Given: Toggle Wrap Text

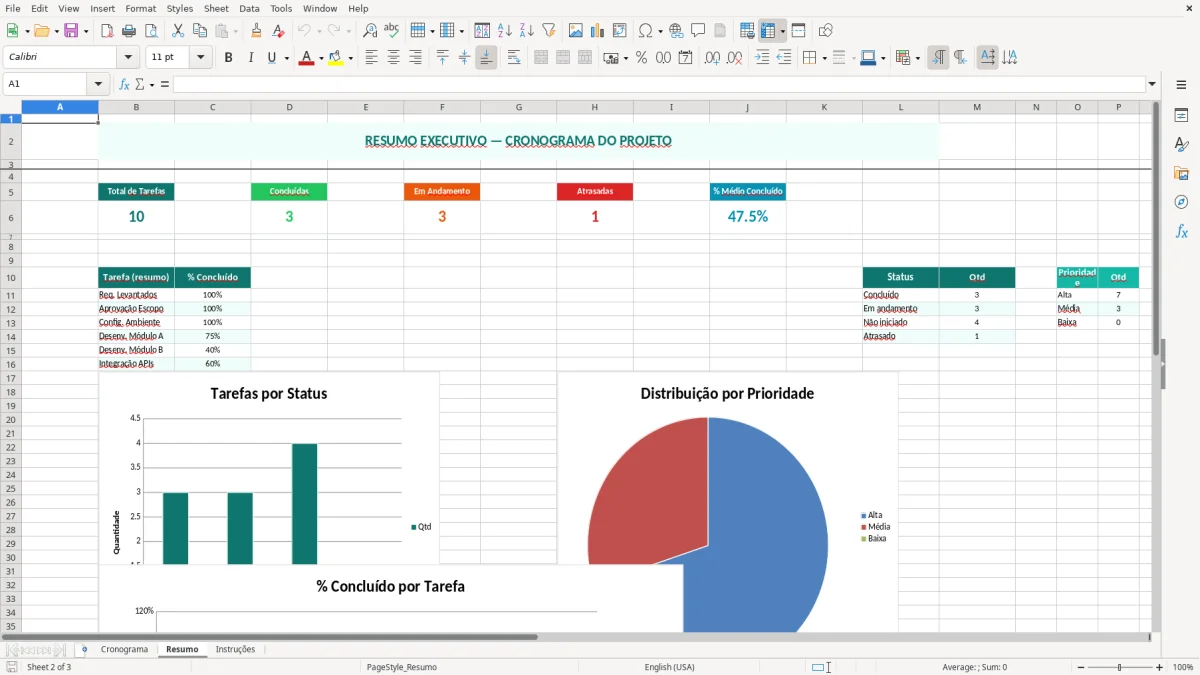Looking at the screenshot, I should click(514, 58).
